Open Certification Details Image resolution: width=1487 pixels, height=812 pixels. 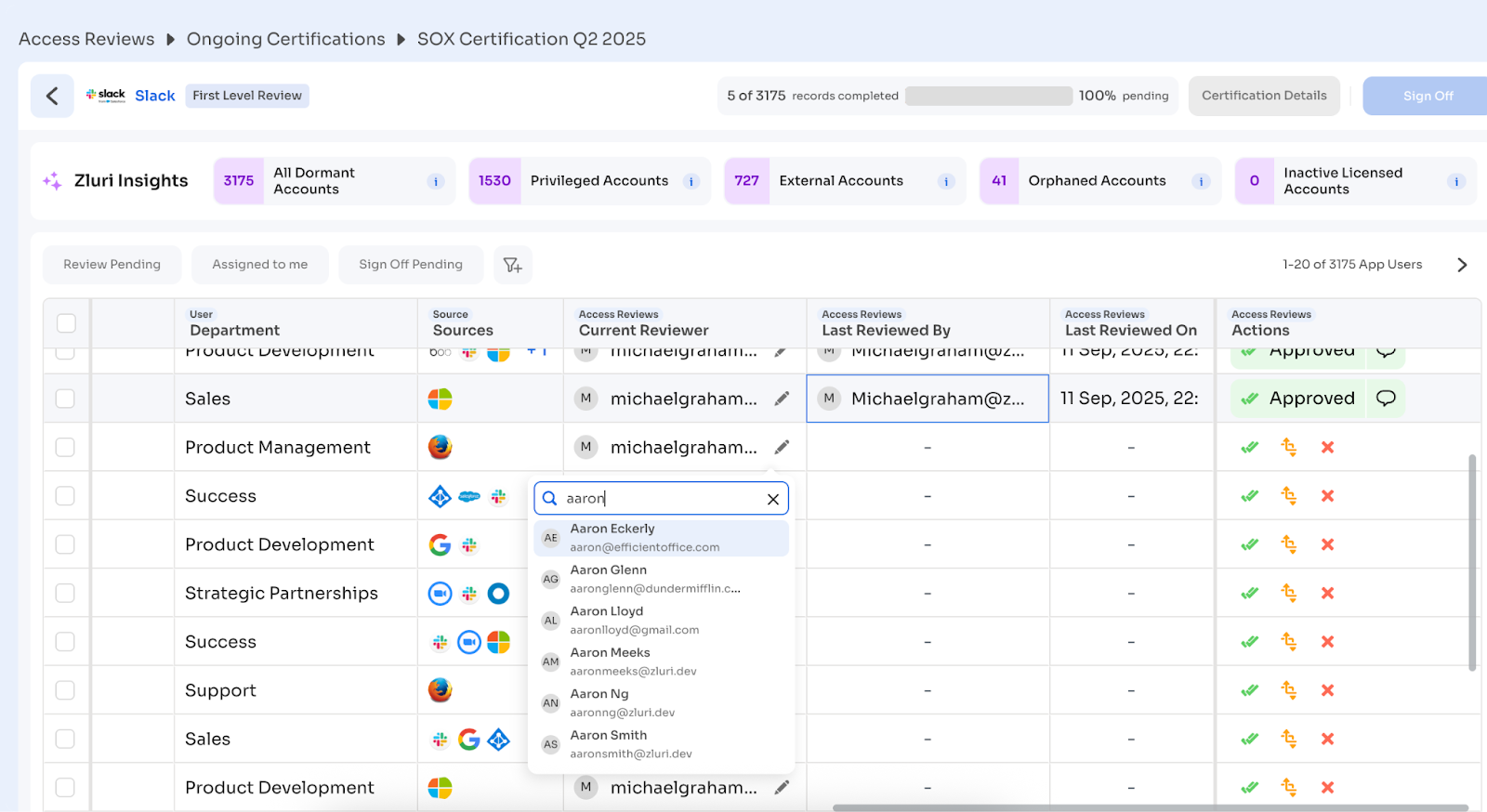click(1263, 96)
